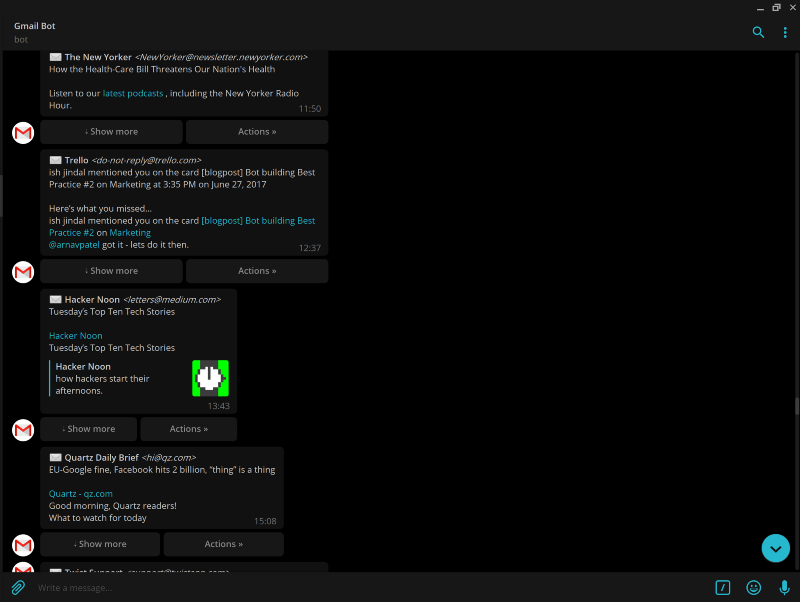800x602 pixels.
Task: Click the microphone voice message icon
Action: tap(785, 588)
